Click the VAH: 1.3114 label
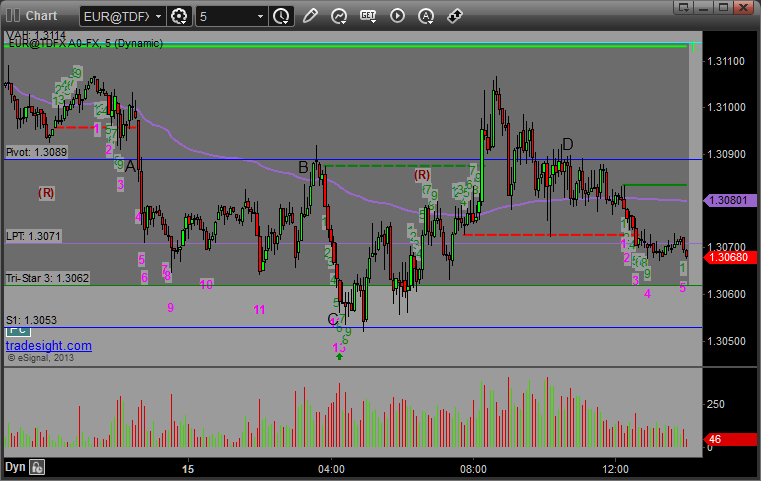Image resolution: width=761 pixels, height=481 pixels. [35, 35]
